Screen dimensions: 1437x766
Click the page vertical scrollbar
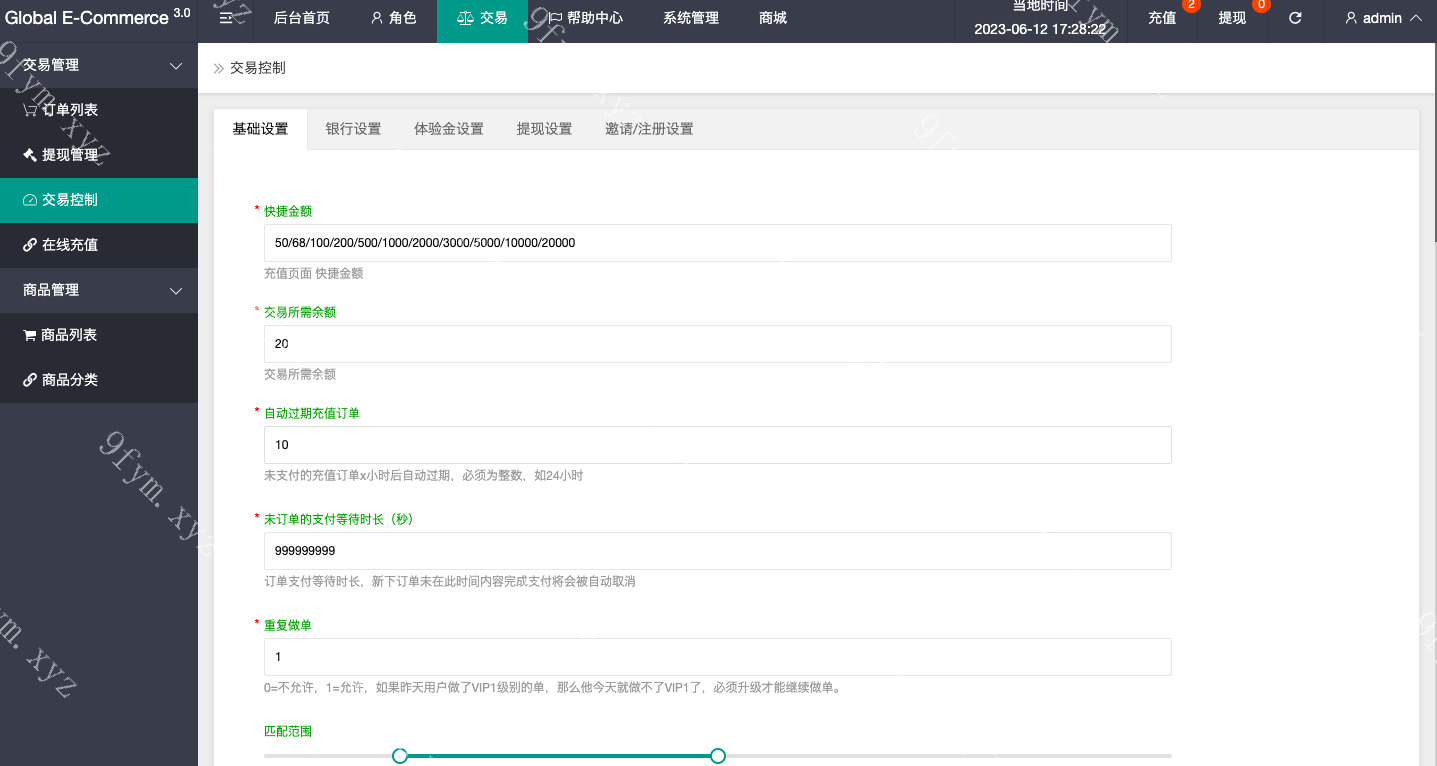[1433, 140]
